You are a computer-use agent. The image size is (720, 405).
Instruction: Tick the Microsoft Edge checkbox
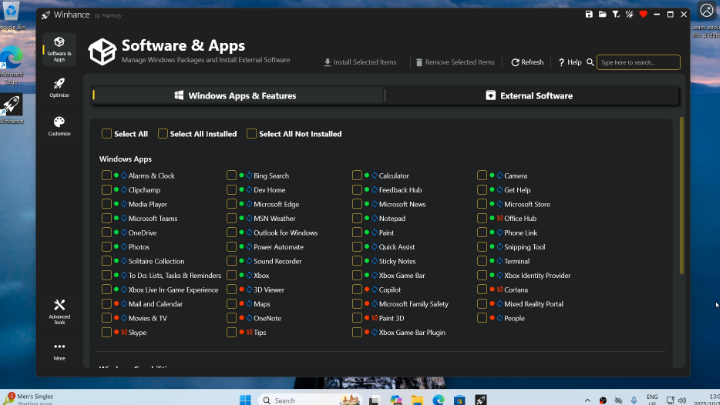[x=231, y=204]
